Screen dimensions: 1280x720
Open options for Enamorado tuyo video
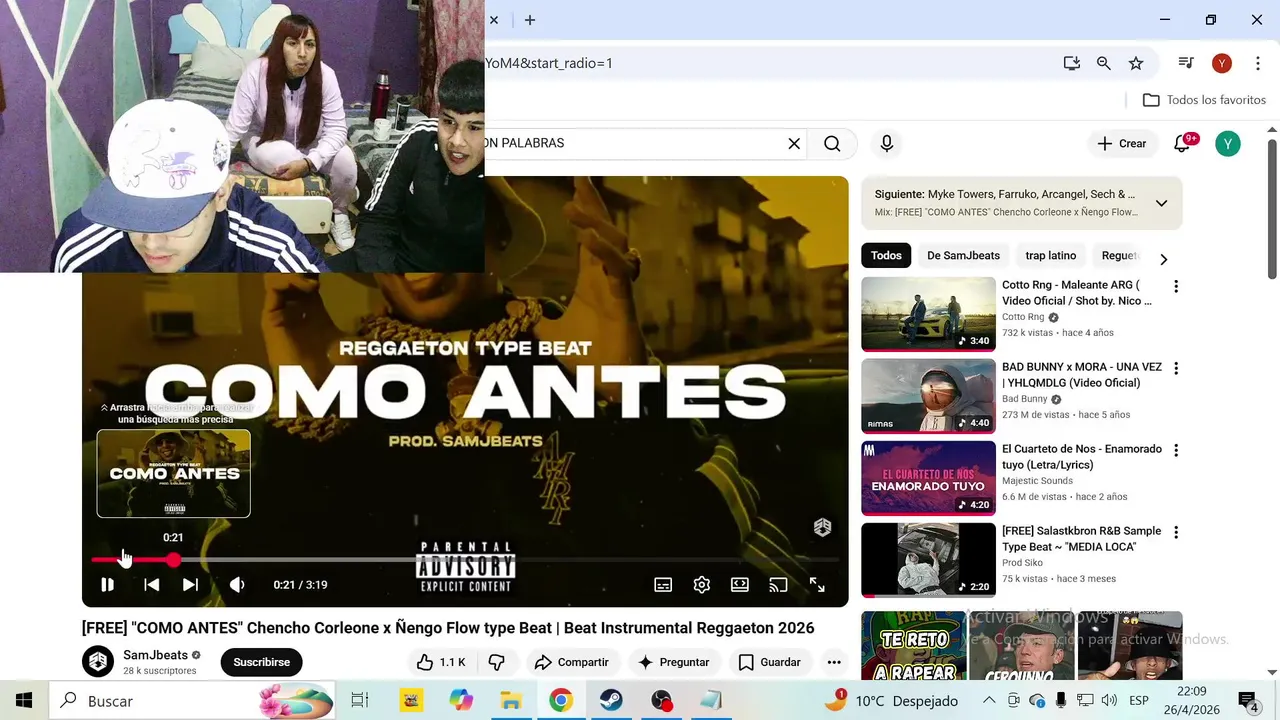click(x=1176, y=450)
